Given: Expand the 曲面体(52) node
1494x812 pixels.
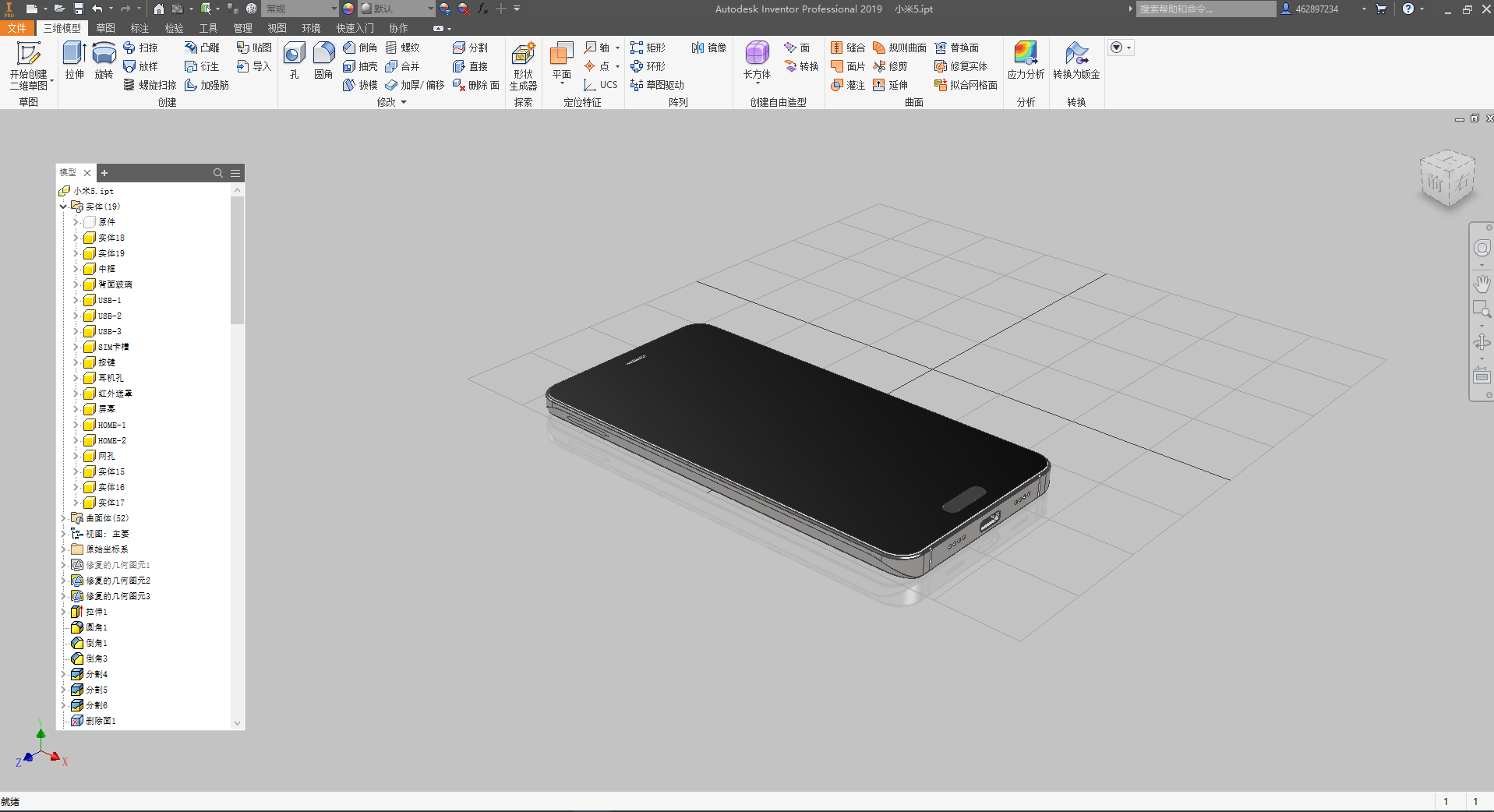Looking at the screenshot, I should tap(63, 517).
